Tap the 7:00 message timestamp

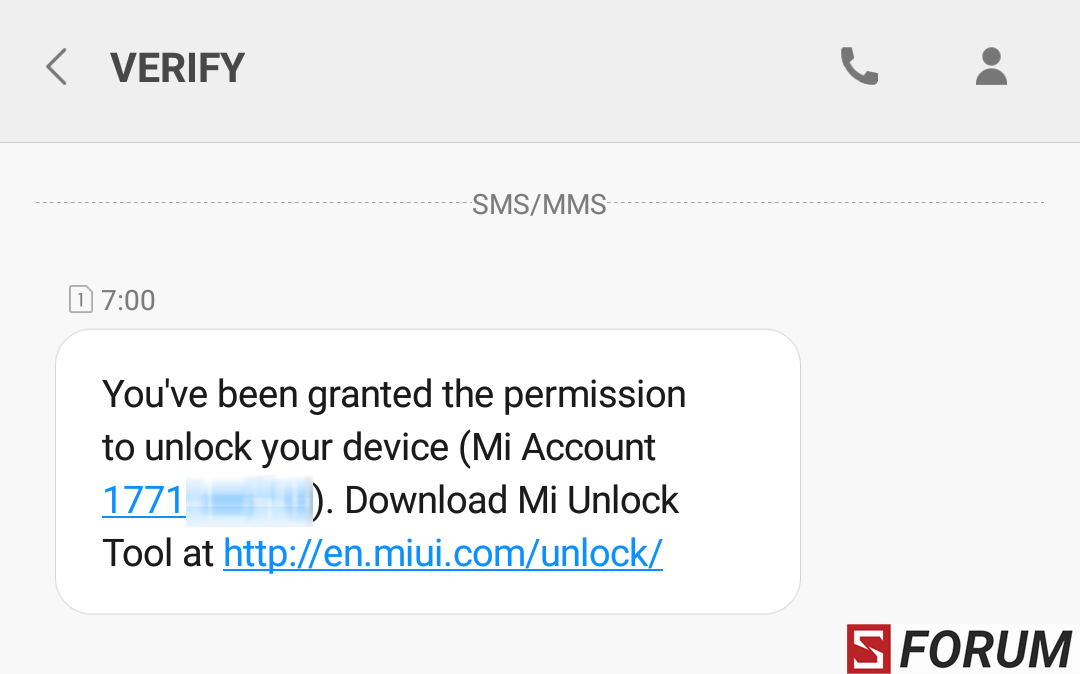(x=129, y=300)
